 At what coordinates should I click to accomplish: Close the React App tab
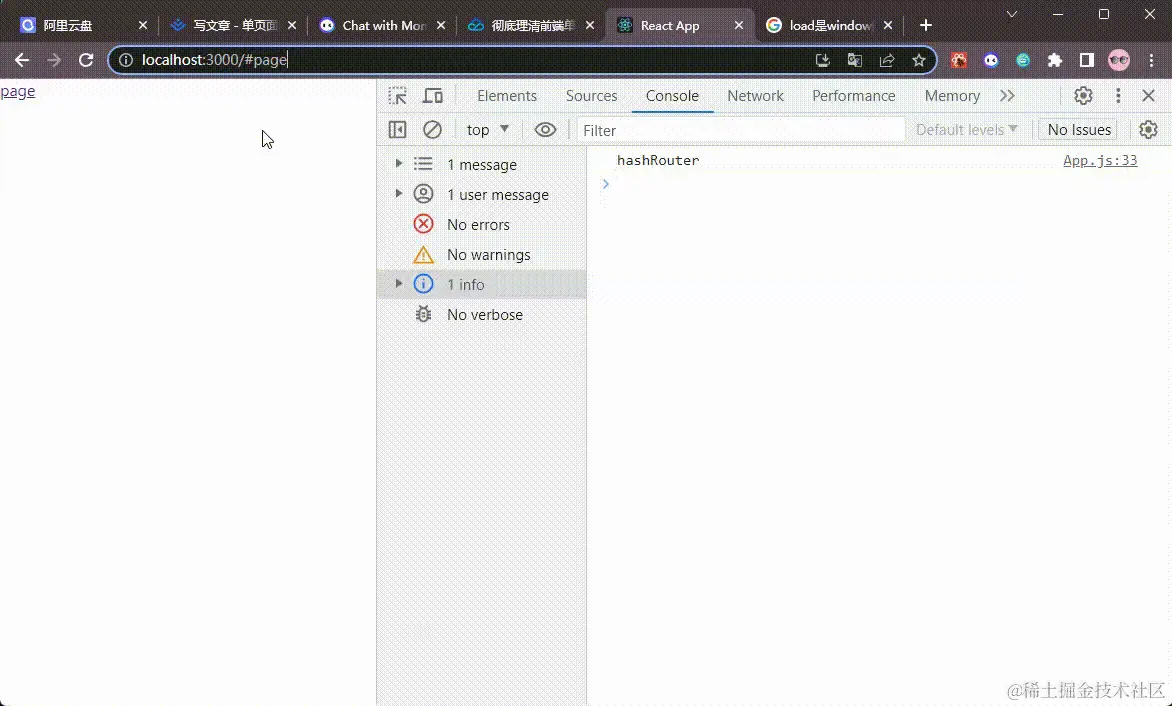pyautogui.click(x=738, y=25)
